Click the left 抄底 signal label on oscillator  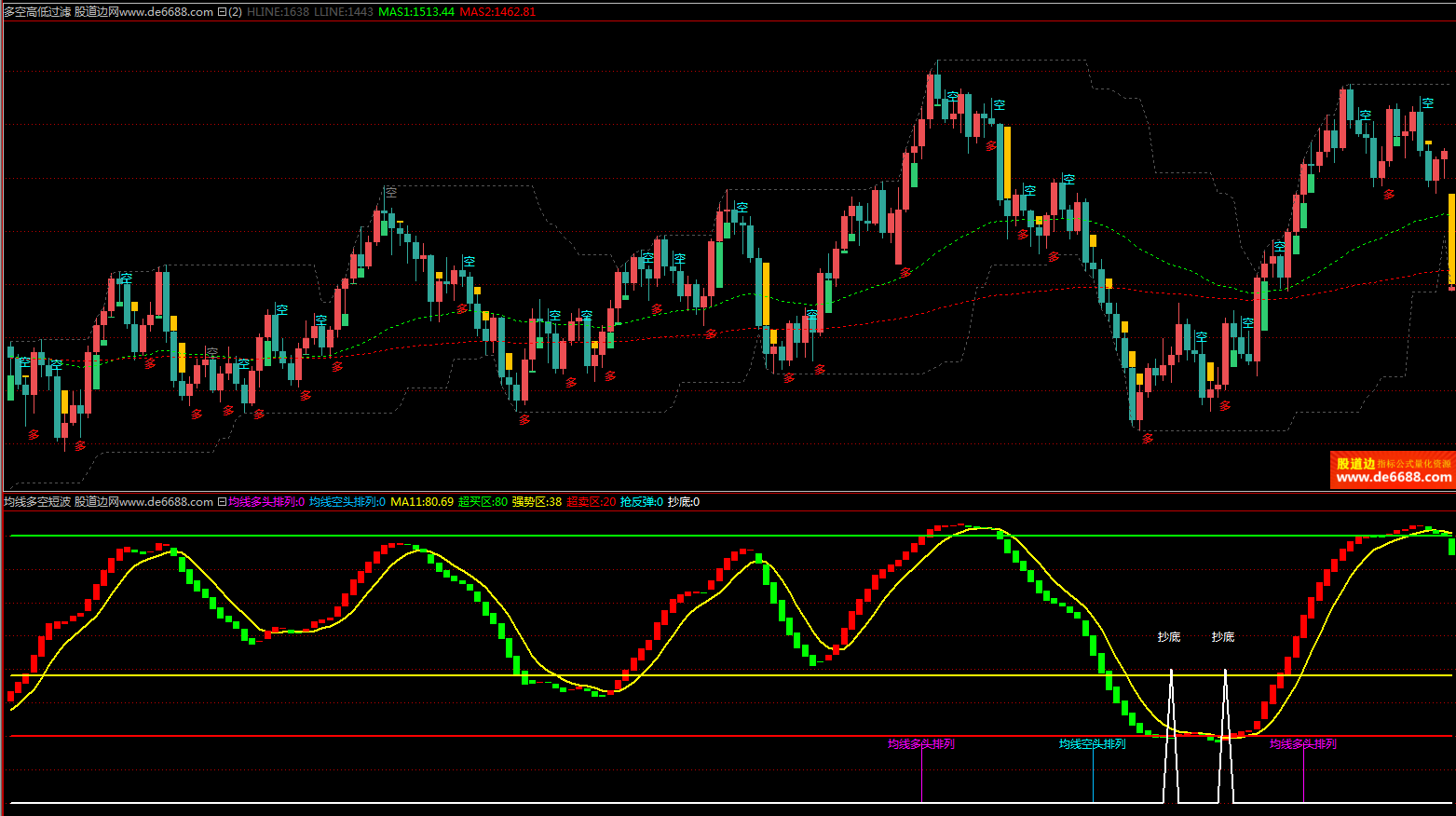pyautogui.click(x=1169, y=637)
